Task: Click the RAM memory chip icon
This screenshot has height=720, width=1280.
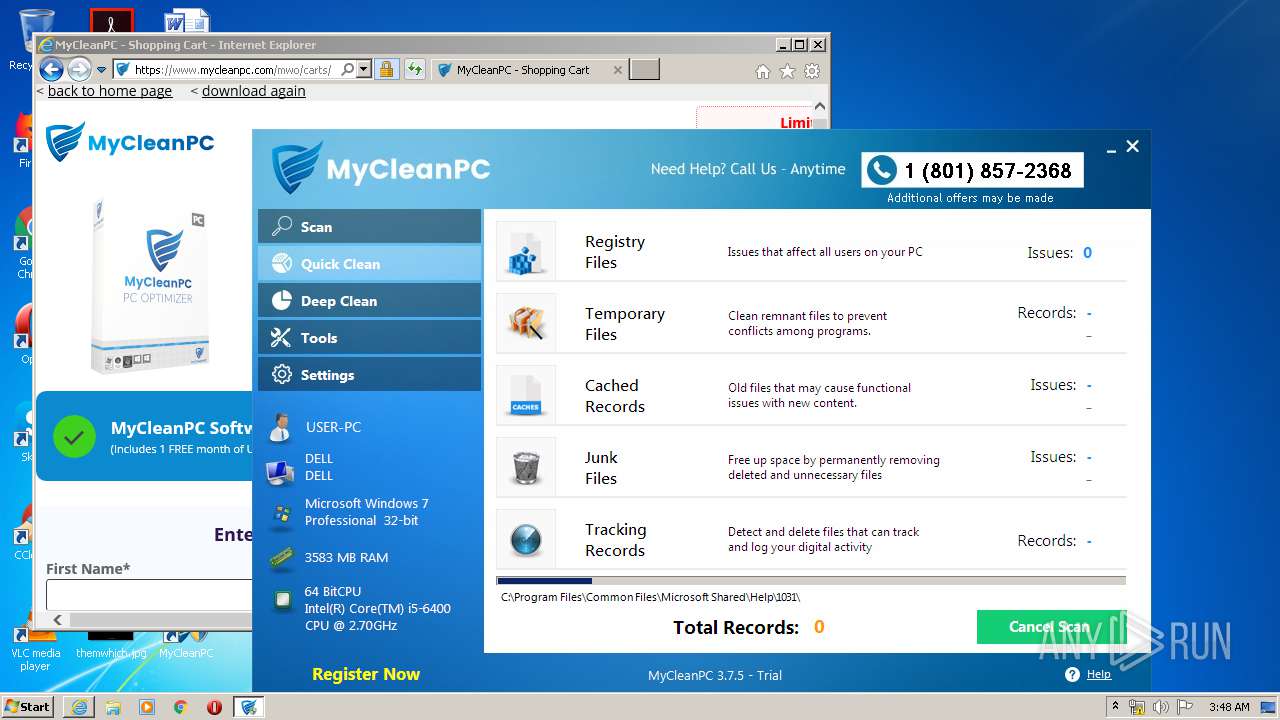Action: coord(282,558)
